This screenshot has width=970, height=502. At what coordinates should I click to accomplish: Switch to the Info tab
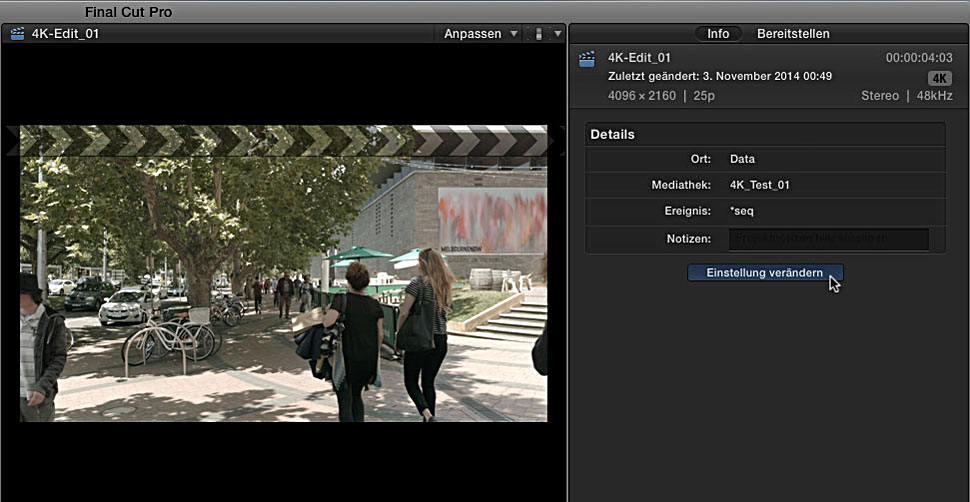tap(718, 34)
